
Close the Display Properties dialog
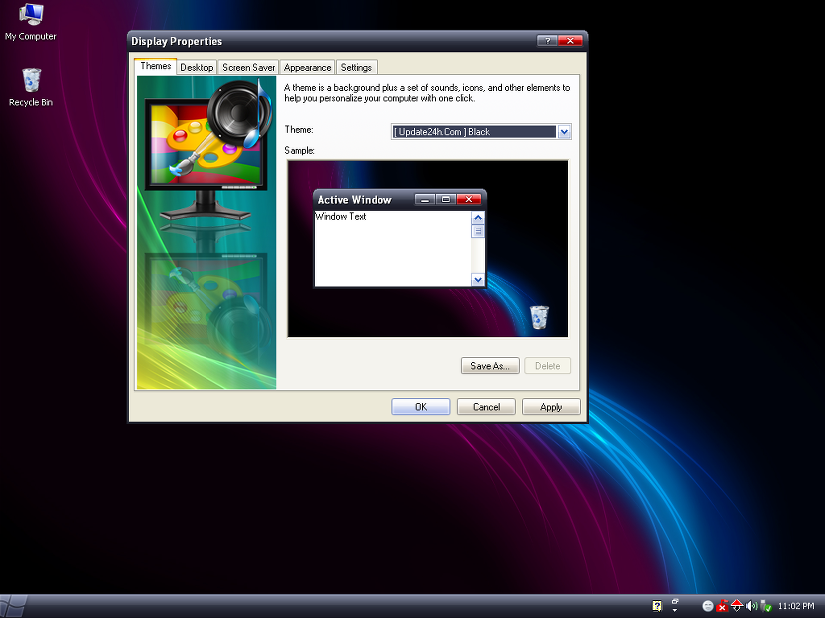tap(570, 40)
